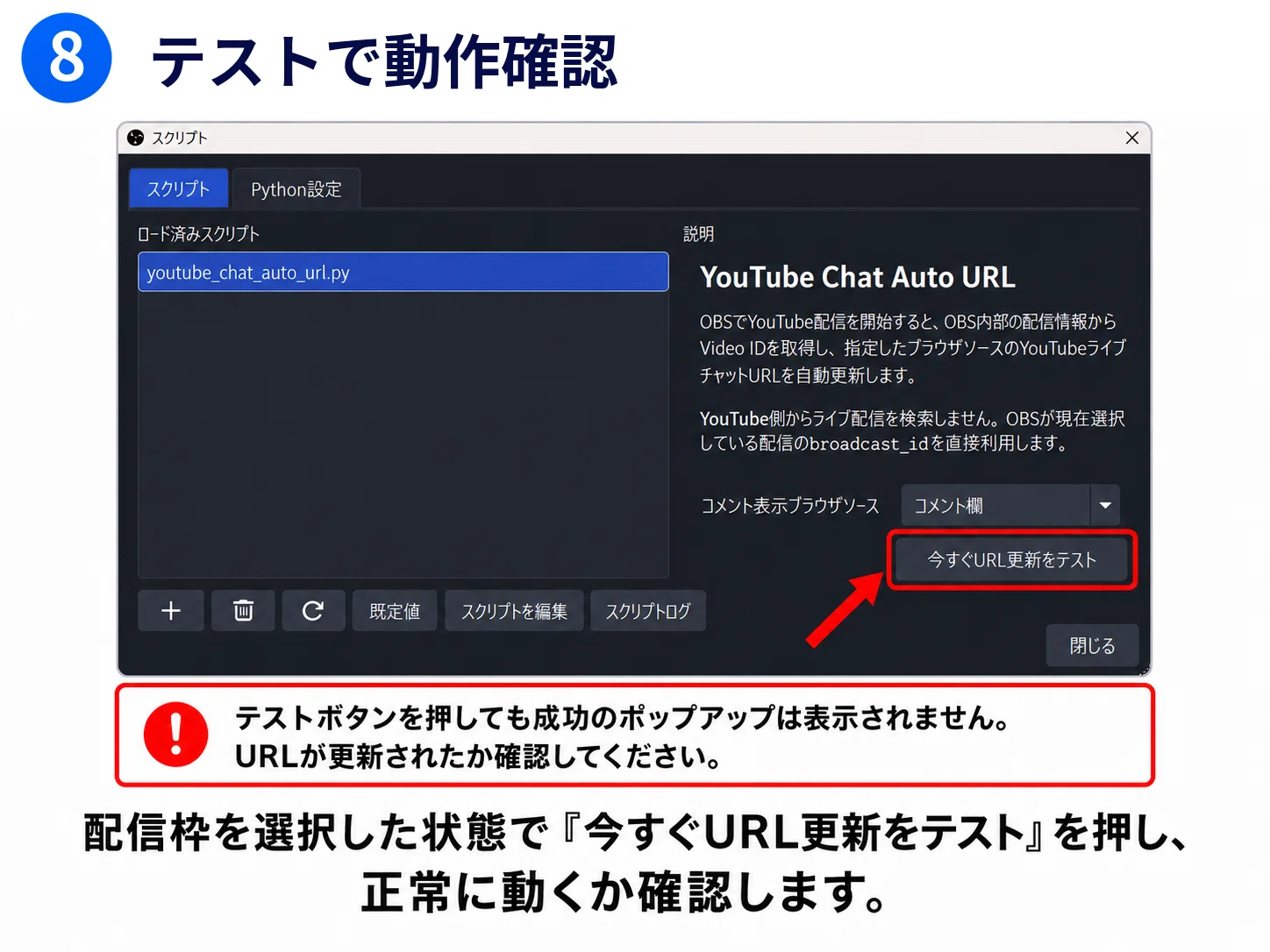Click the 閉じる button
The image size is (1270, 952).
(1092, 645)
